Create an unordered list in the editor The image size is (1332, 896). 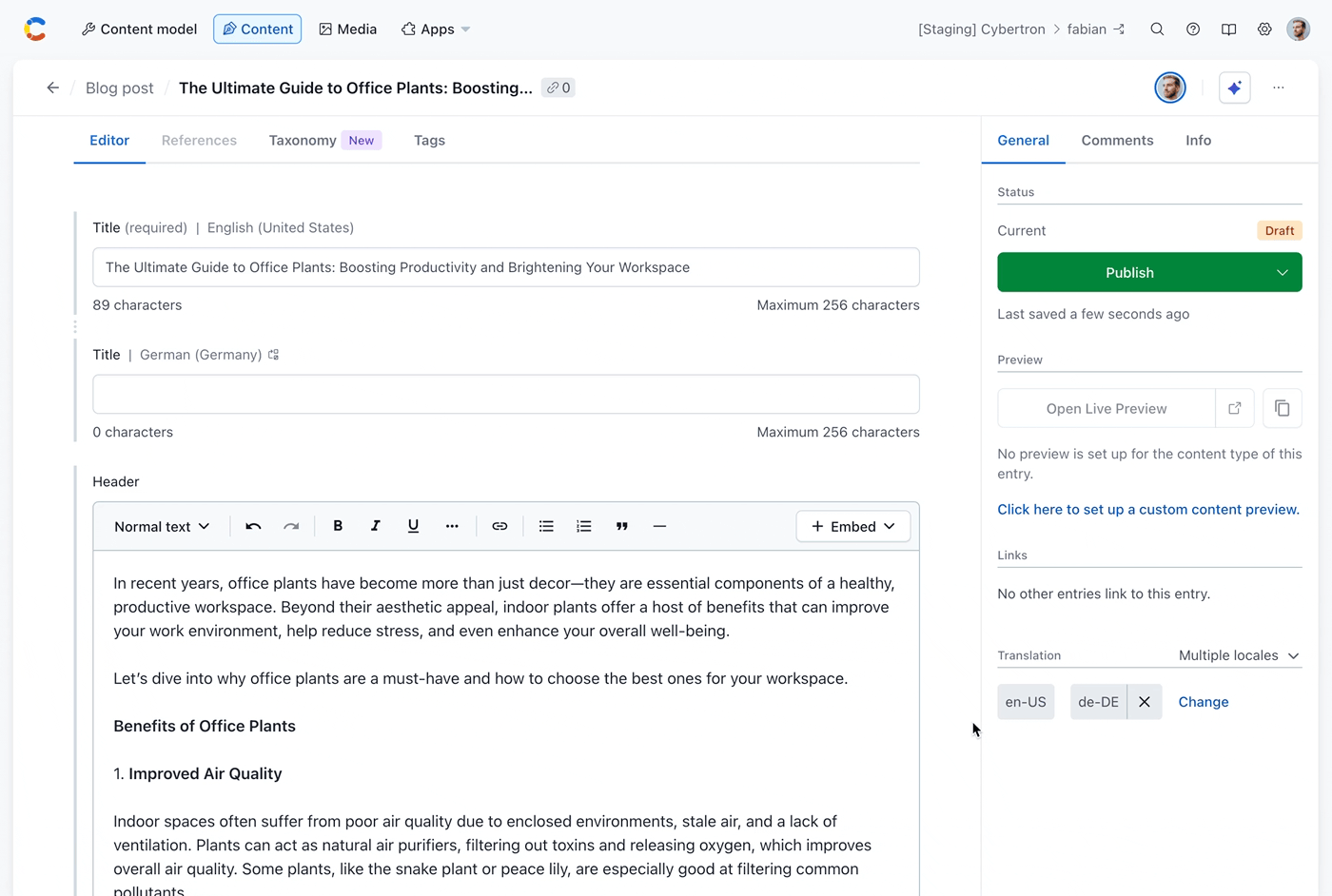546,526
